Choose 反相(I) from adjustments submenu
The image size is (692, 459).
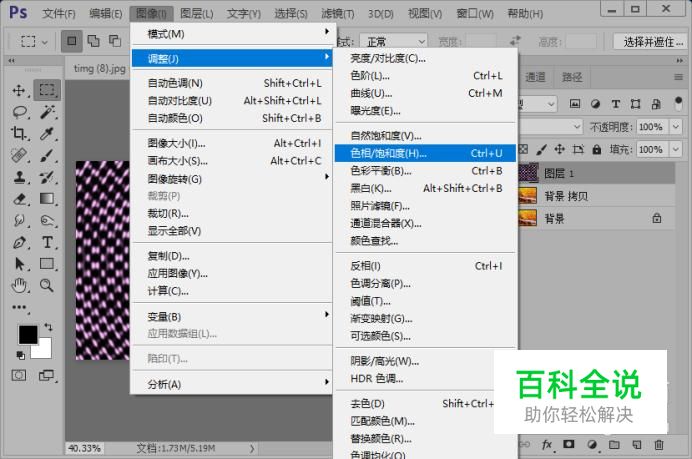click(x=425, y=266)
